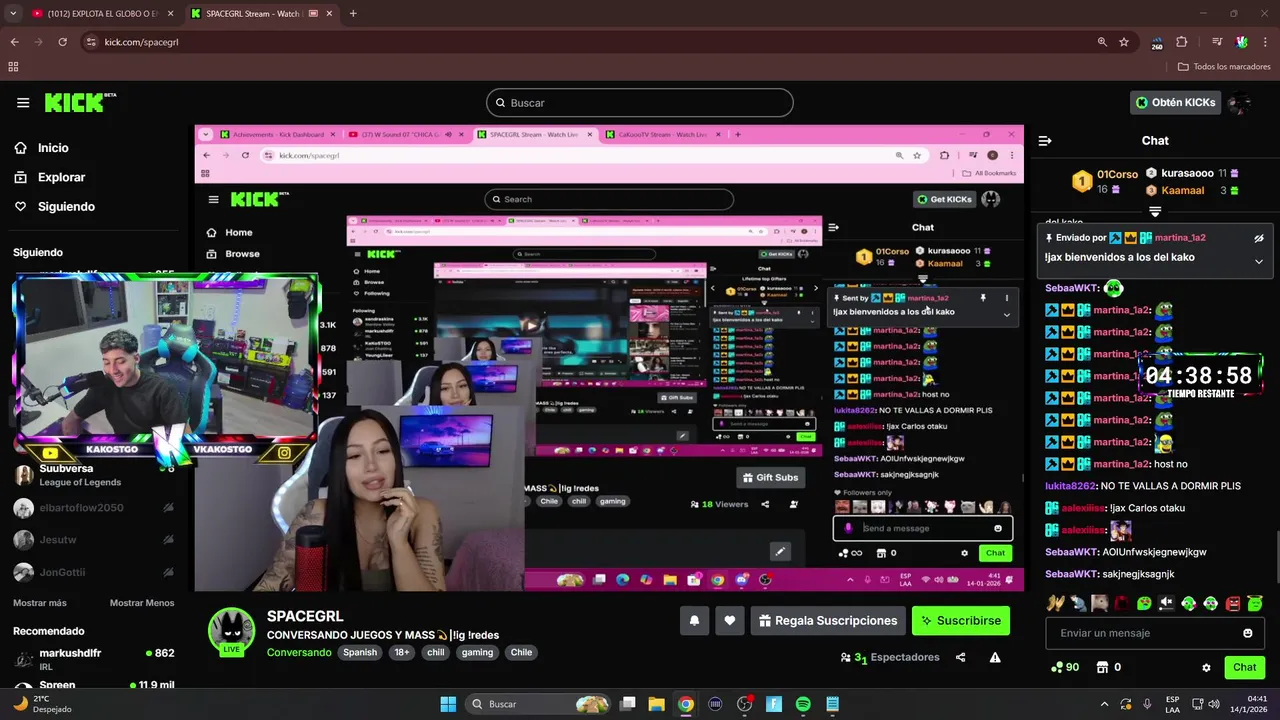Bookmark this page with star icon

(1124, 42)
